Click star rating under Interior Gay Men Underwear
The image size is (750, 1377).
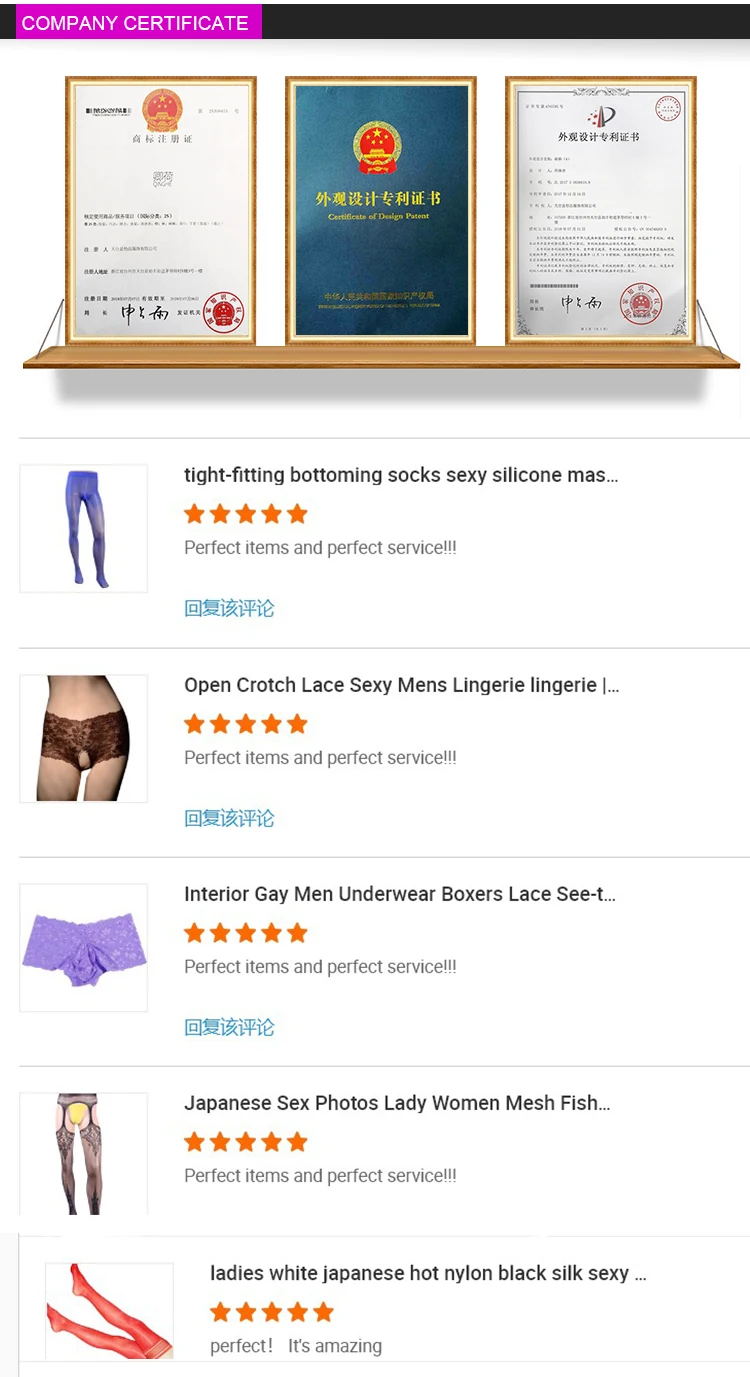click(x=246, y=933)
